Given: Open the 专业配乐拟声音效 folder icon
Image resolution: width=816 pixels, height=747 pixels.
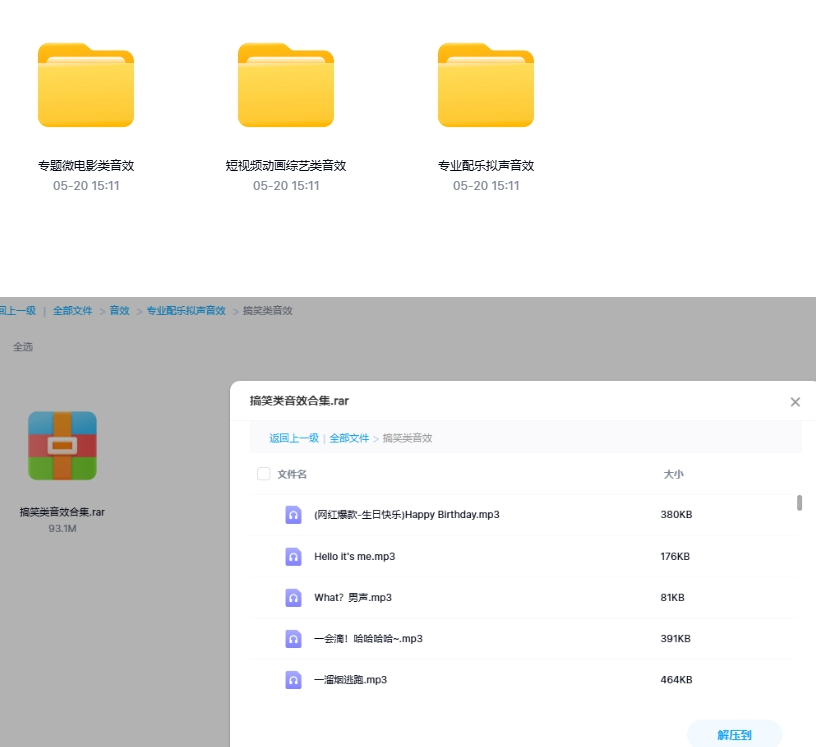Looking at the screenshot, I should click(x=486, y=86).
